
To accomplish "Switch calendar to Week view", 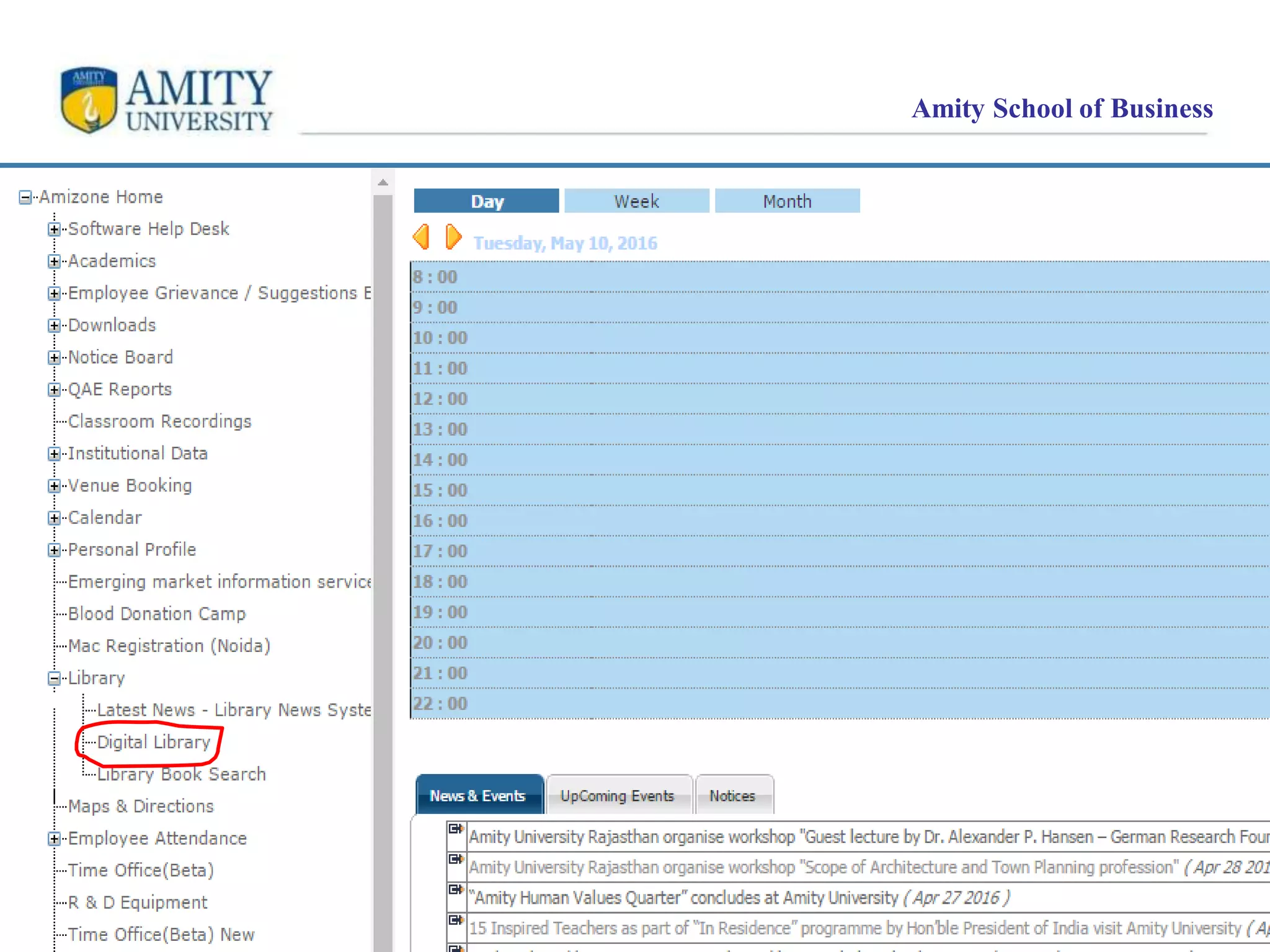I will pyautogui.click(x=636, y=201).
